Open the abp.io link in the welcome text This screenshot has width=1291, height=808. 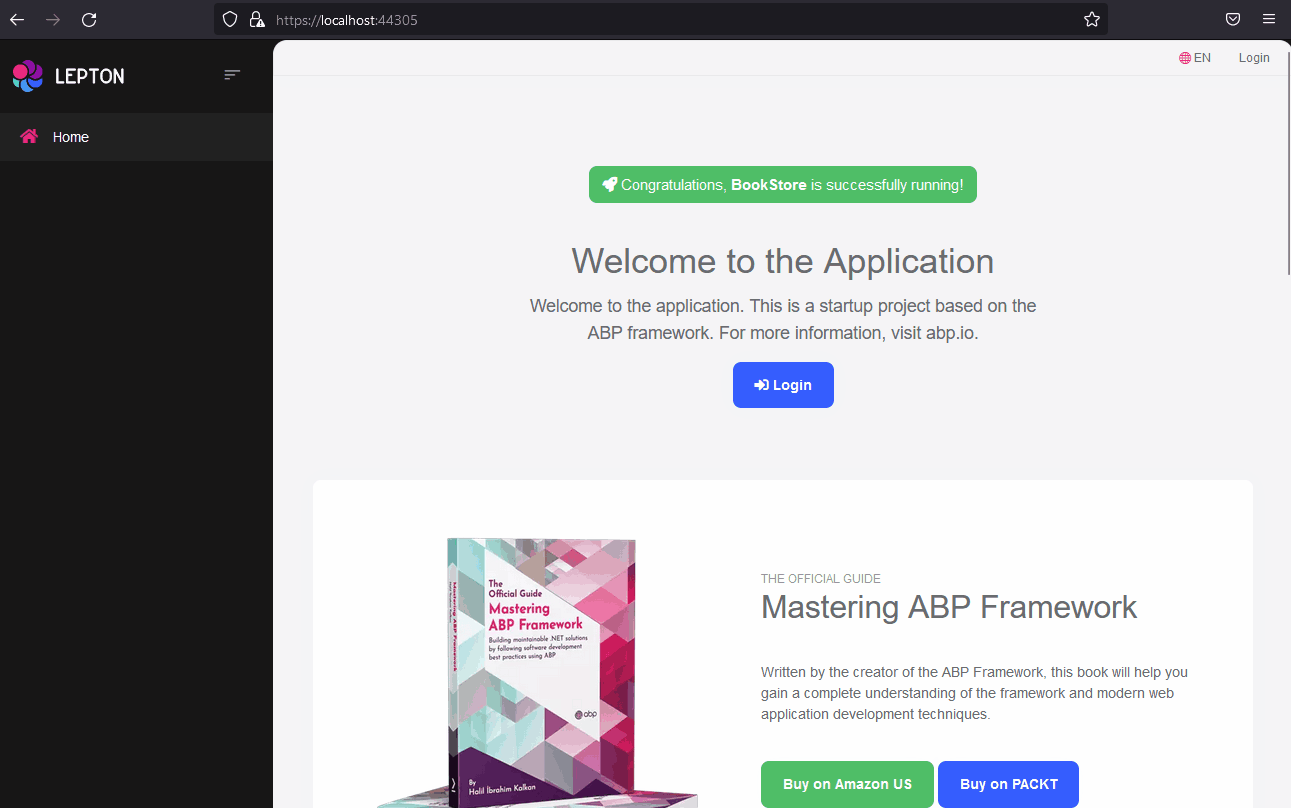pos(950,332)
